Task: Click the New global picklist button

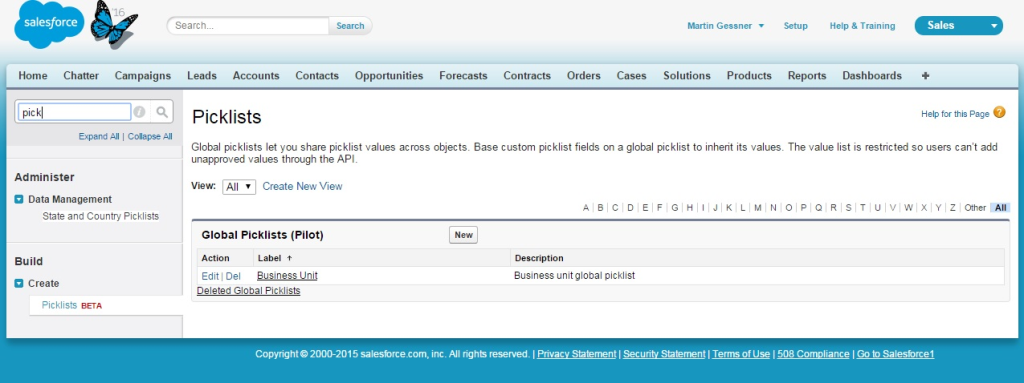Action: (463, 235)
